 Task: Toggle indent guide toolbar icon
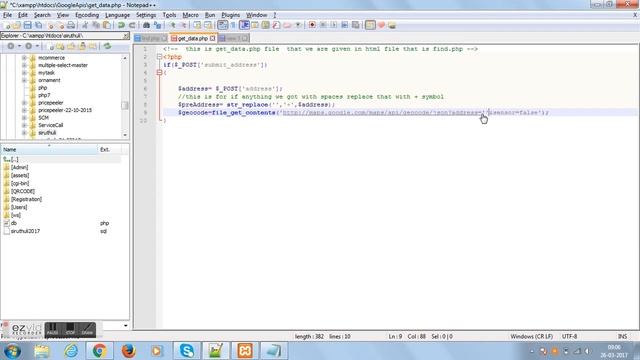[x=244, y=25]
